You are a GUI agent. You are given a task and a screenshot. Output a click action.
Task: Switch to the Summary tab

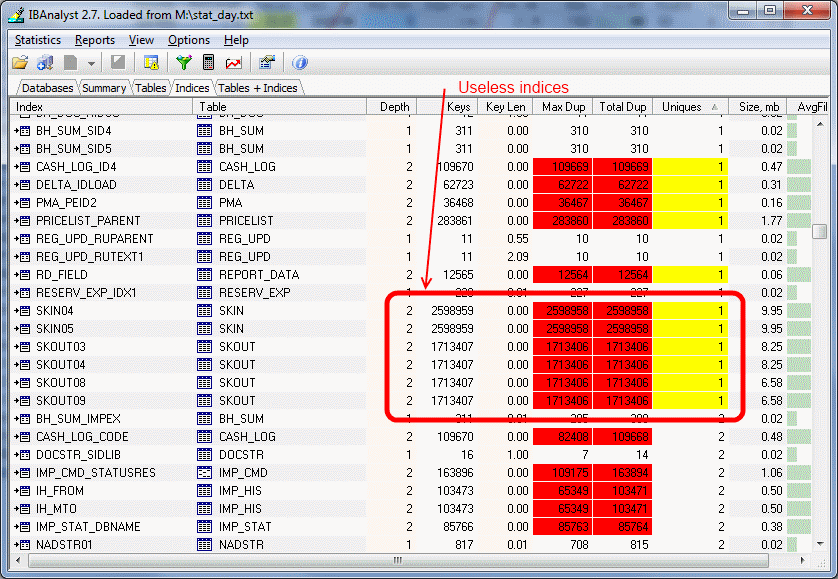[x=104, y=88]
